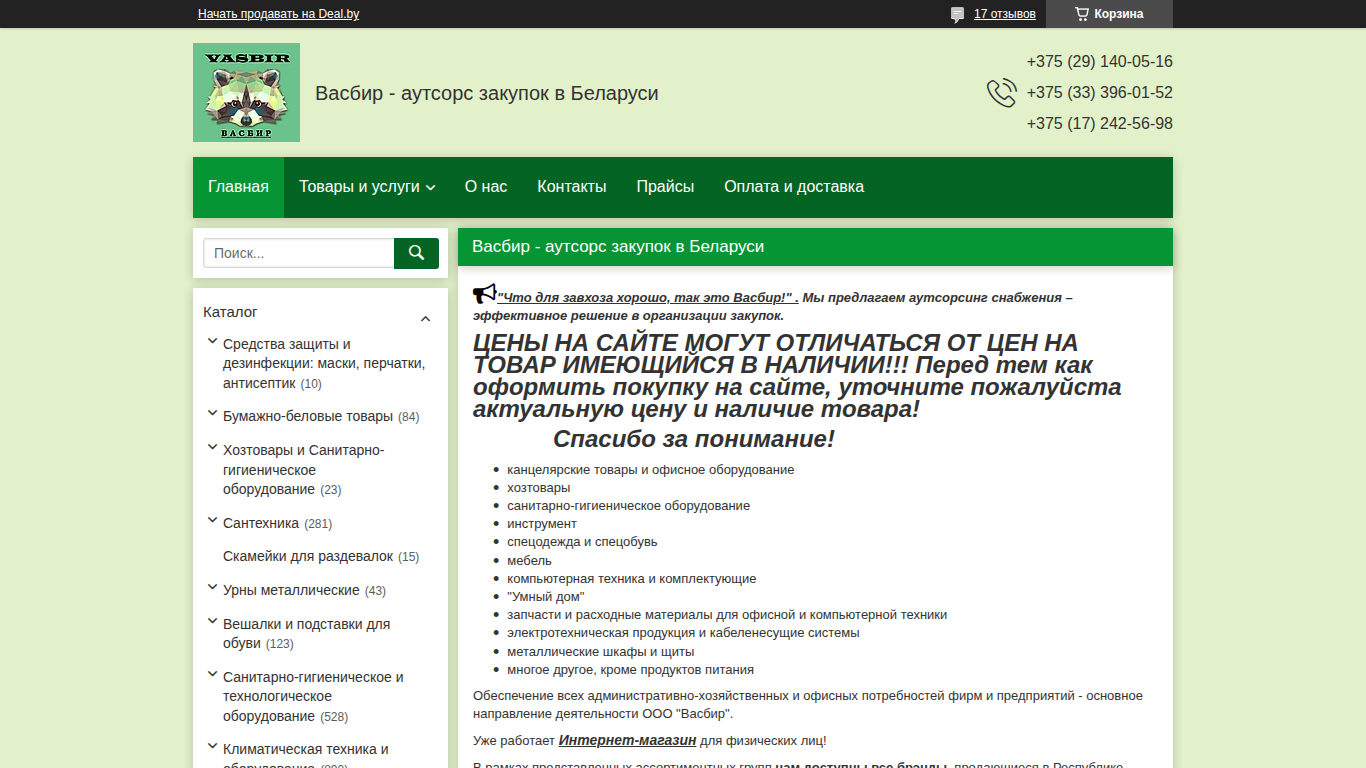Click Начать продавать на Deal.by link
Image resolution: width=1366 pixels, height=768 pixels.
[x=279, y=14]
